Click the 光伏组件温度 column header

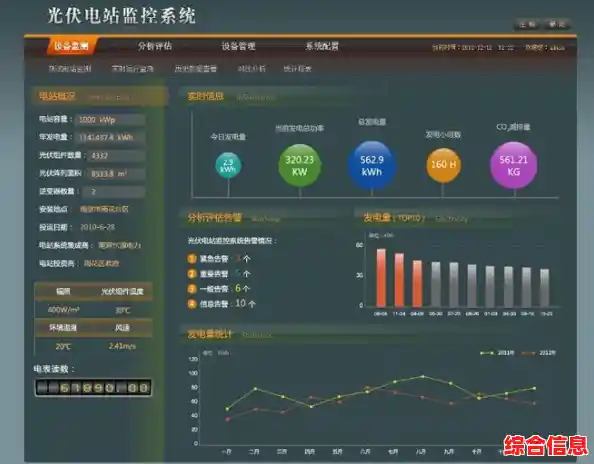coord(122,291)
